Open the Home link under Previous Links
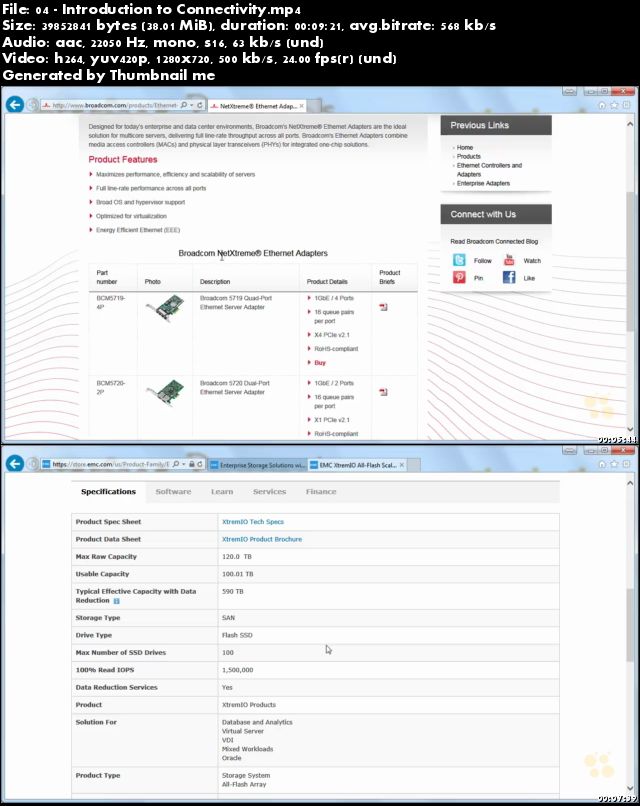This screenshot has height=806, width=640. (x=465, y=147)
